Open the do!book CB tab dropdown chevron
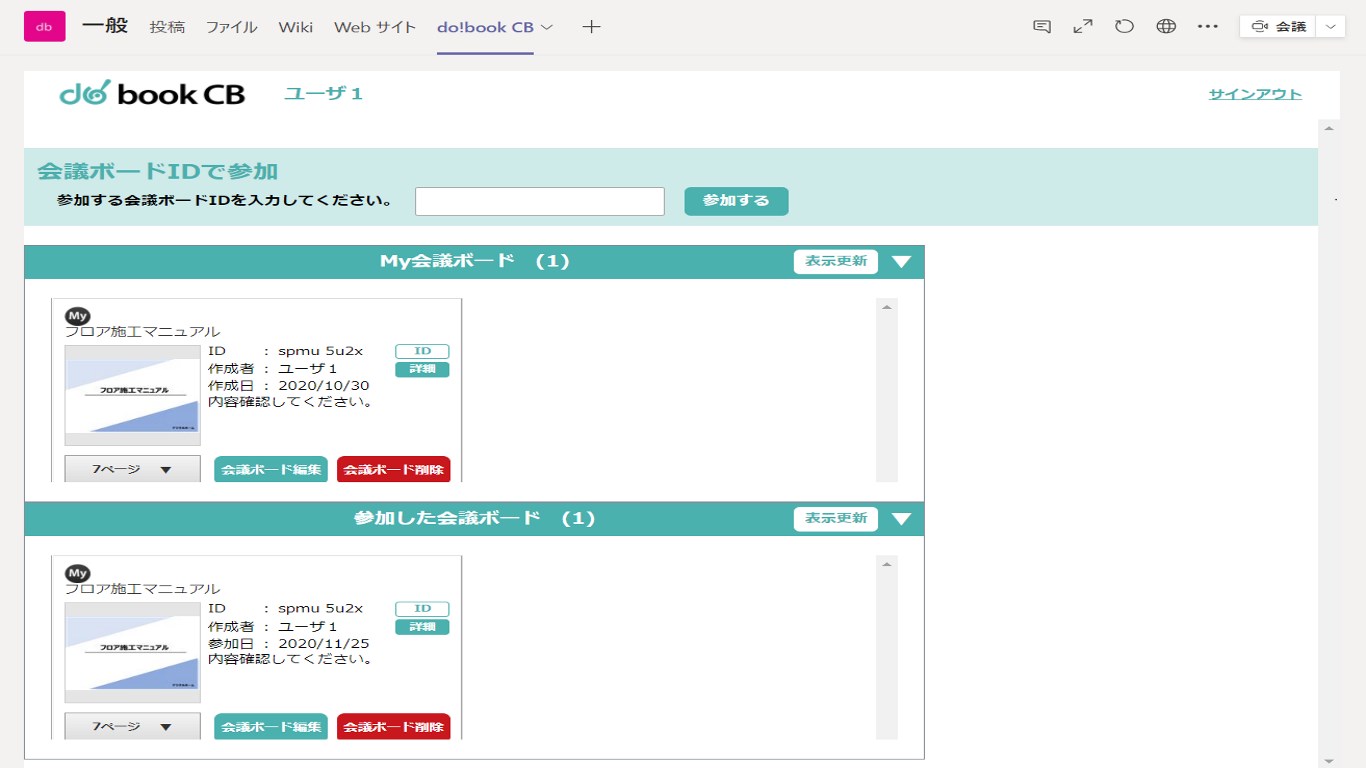 pos(546,27)
